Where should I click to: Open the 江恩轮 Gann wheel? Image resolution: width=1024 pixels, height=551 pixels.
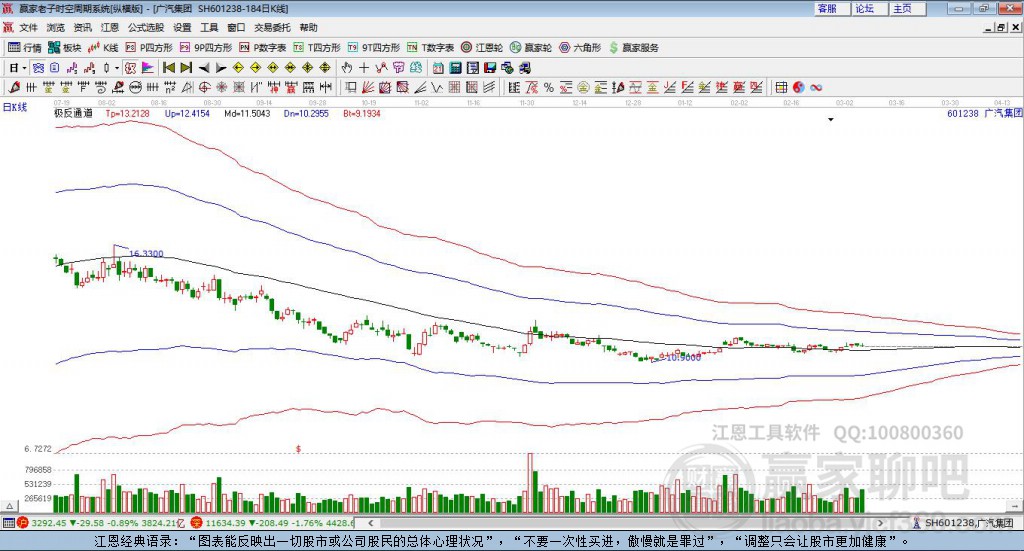[x=482, y=48]
